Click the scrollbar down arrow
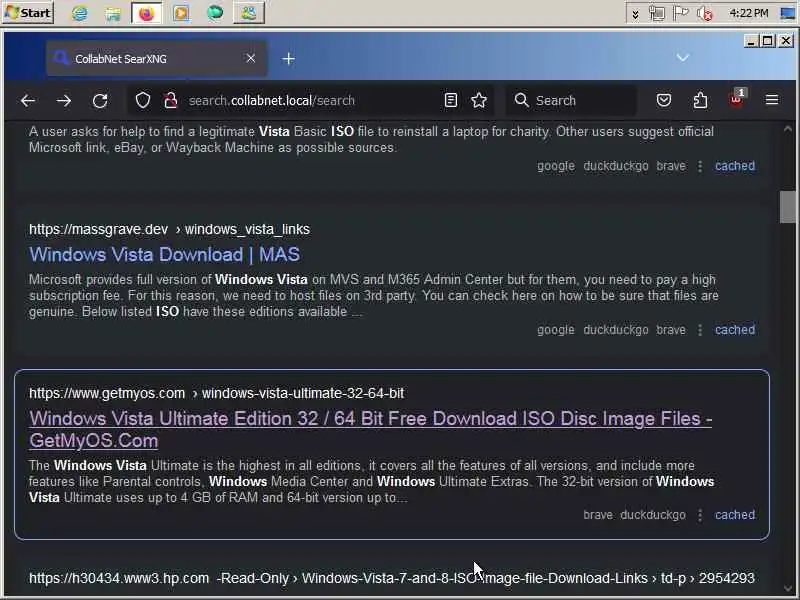Screen dimensions: 800x600 [x=787, y=588]
